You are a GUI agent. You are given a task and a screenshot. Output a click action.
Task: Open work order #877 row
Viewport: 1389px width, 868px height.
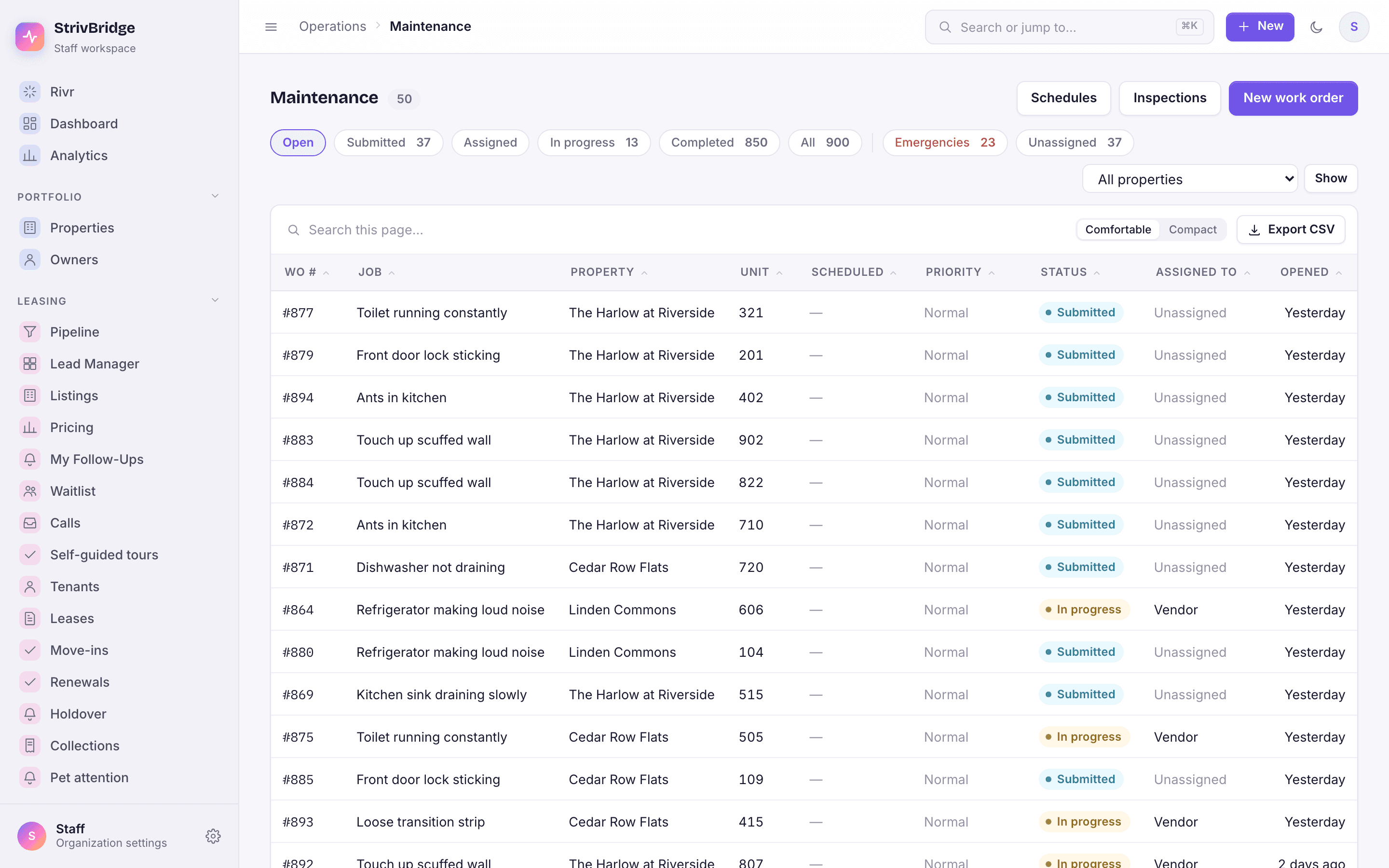[x=814, y=313]
